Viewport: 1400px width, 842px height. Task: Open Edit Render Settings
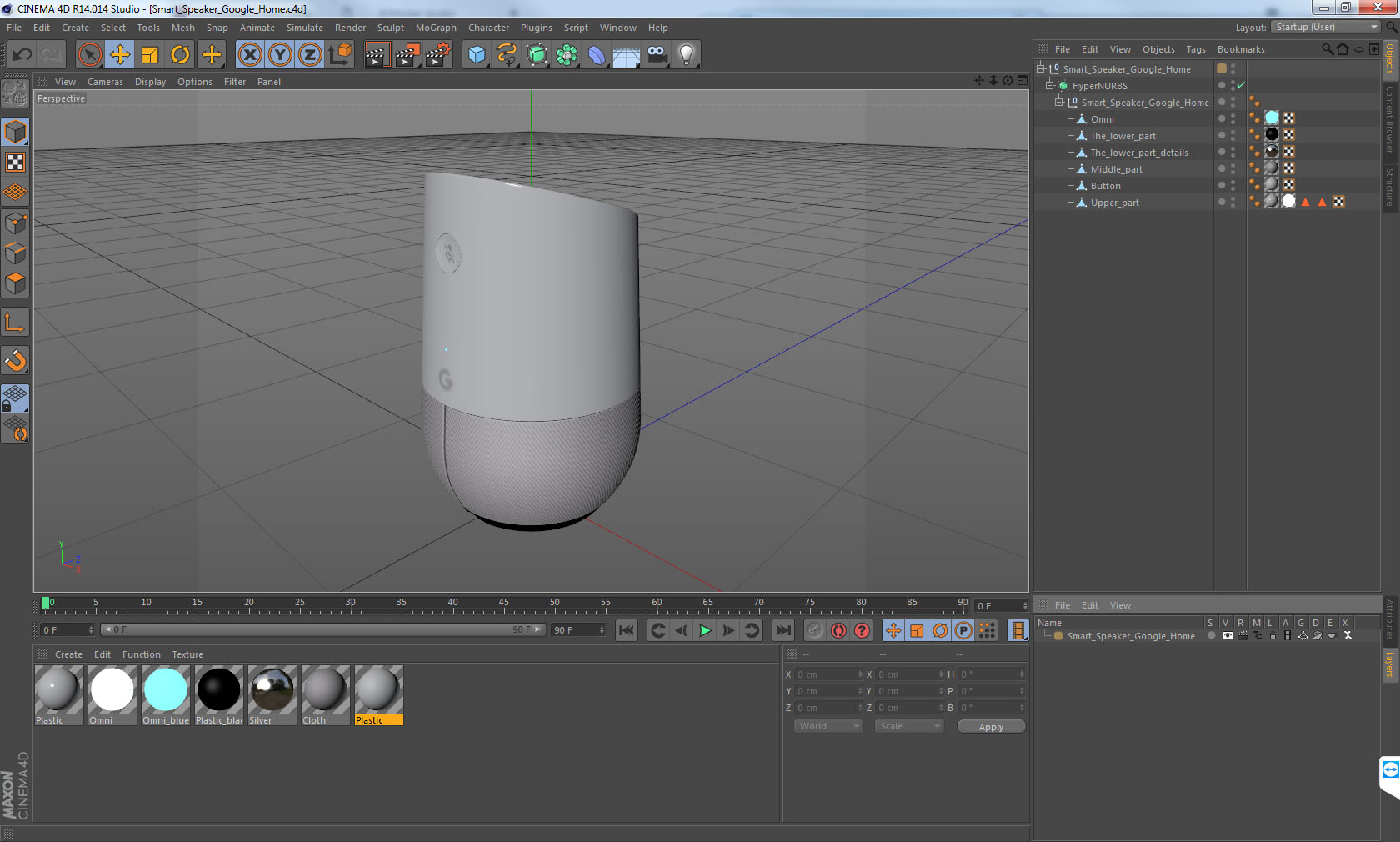(438, 55)
